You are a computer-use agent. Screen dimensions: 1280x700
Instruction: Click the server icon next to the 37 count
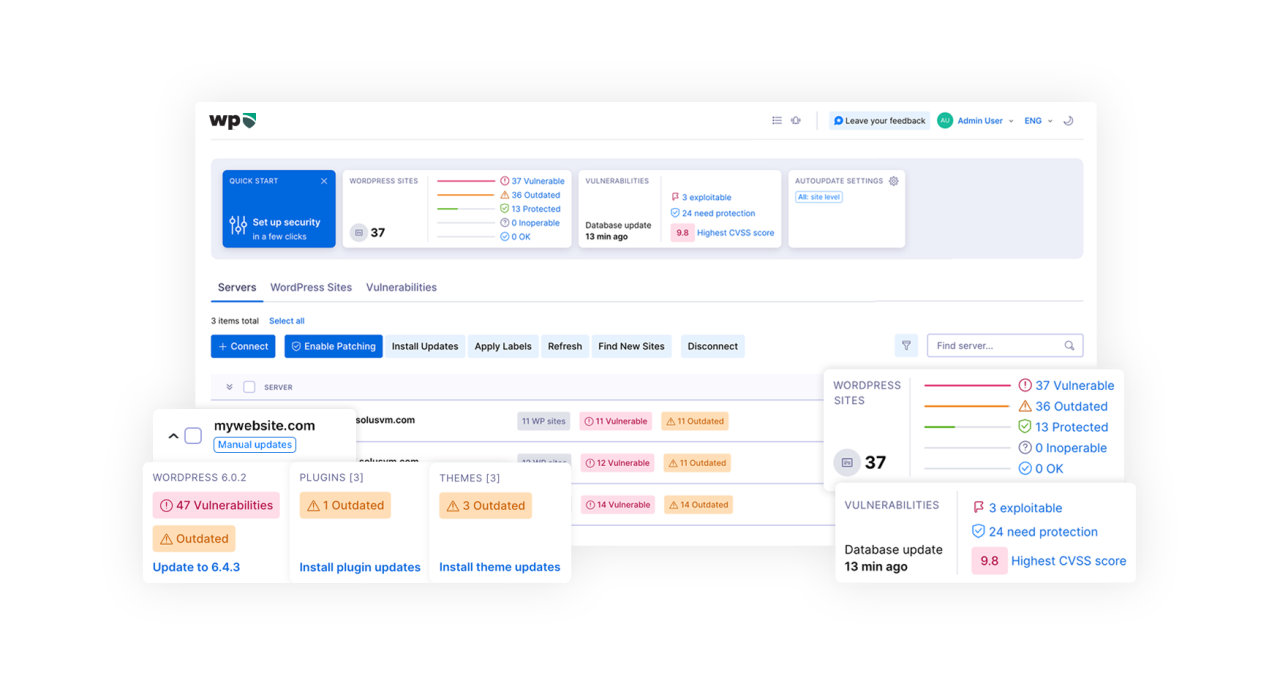pyautogui.click(x=358, y=231)
